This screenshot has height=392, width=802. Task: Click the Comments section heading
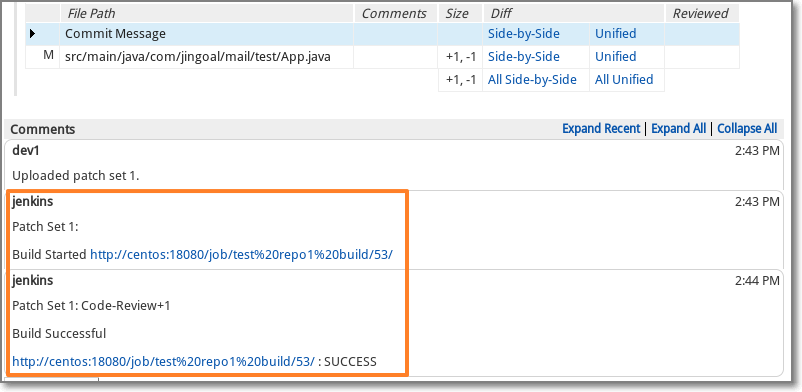43,129
